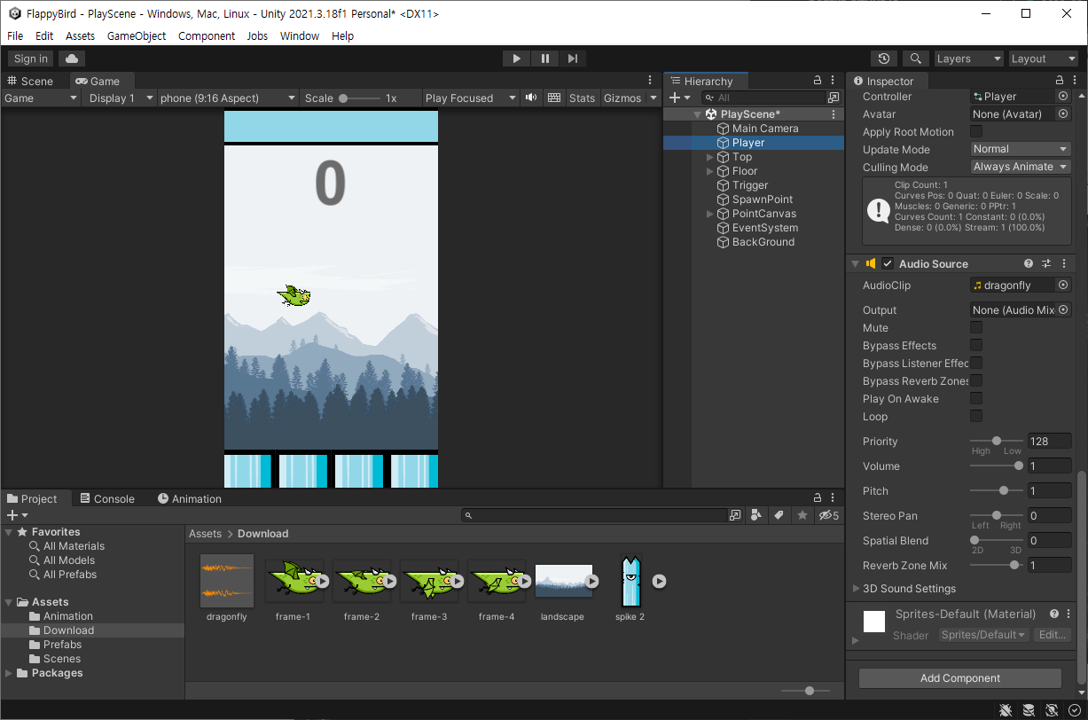Open the Game view kebab menu

[649, 80]
